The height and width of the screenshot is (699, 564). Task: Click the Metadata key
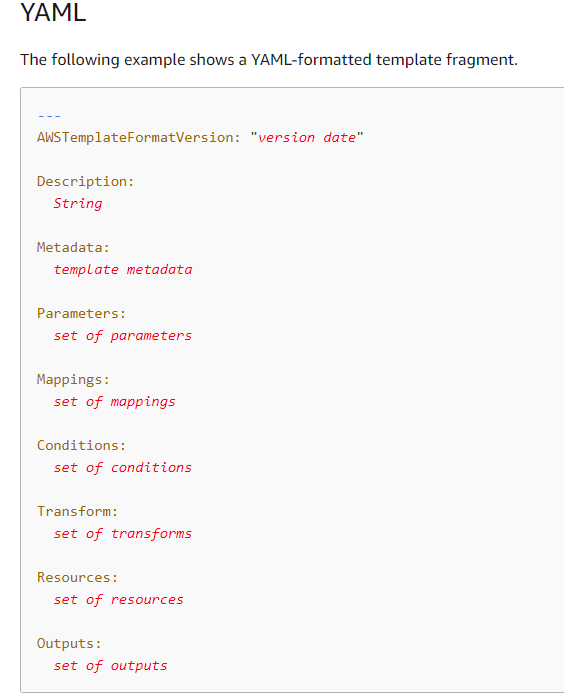(x=73, y=247)
